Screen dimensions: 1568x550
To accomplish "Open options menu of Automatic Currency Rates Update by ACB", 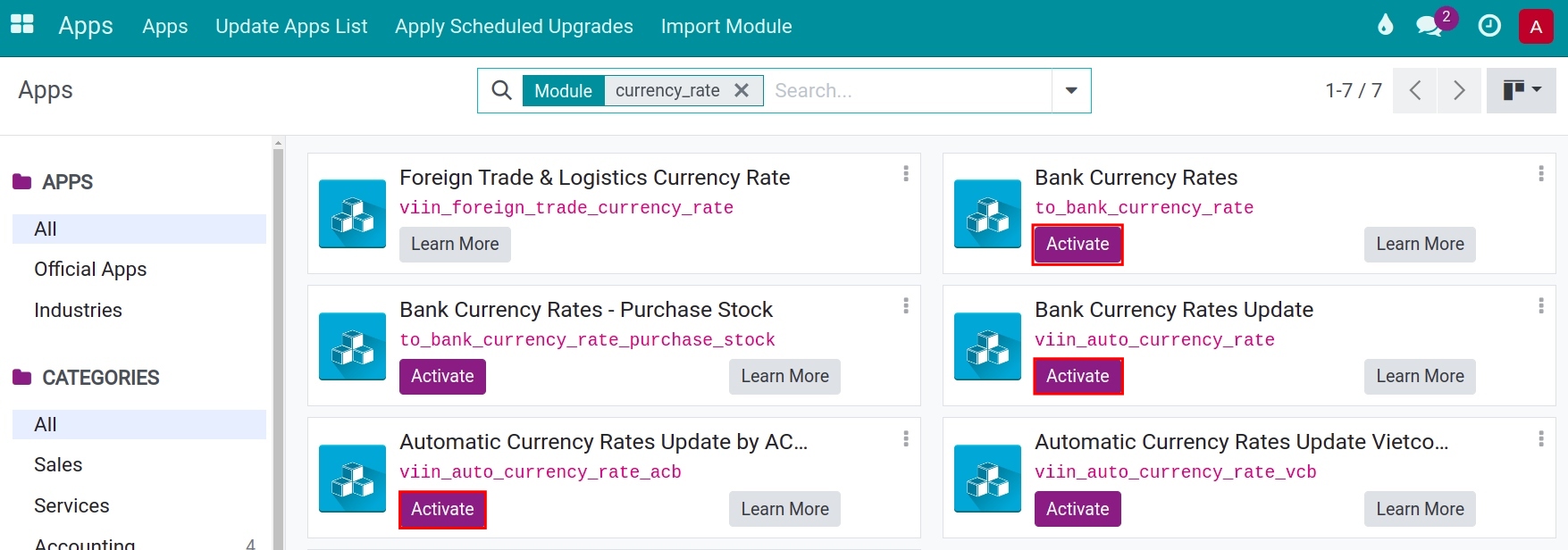I will (906, 438).
